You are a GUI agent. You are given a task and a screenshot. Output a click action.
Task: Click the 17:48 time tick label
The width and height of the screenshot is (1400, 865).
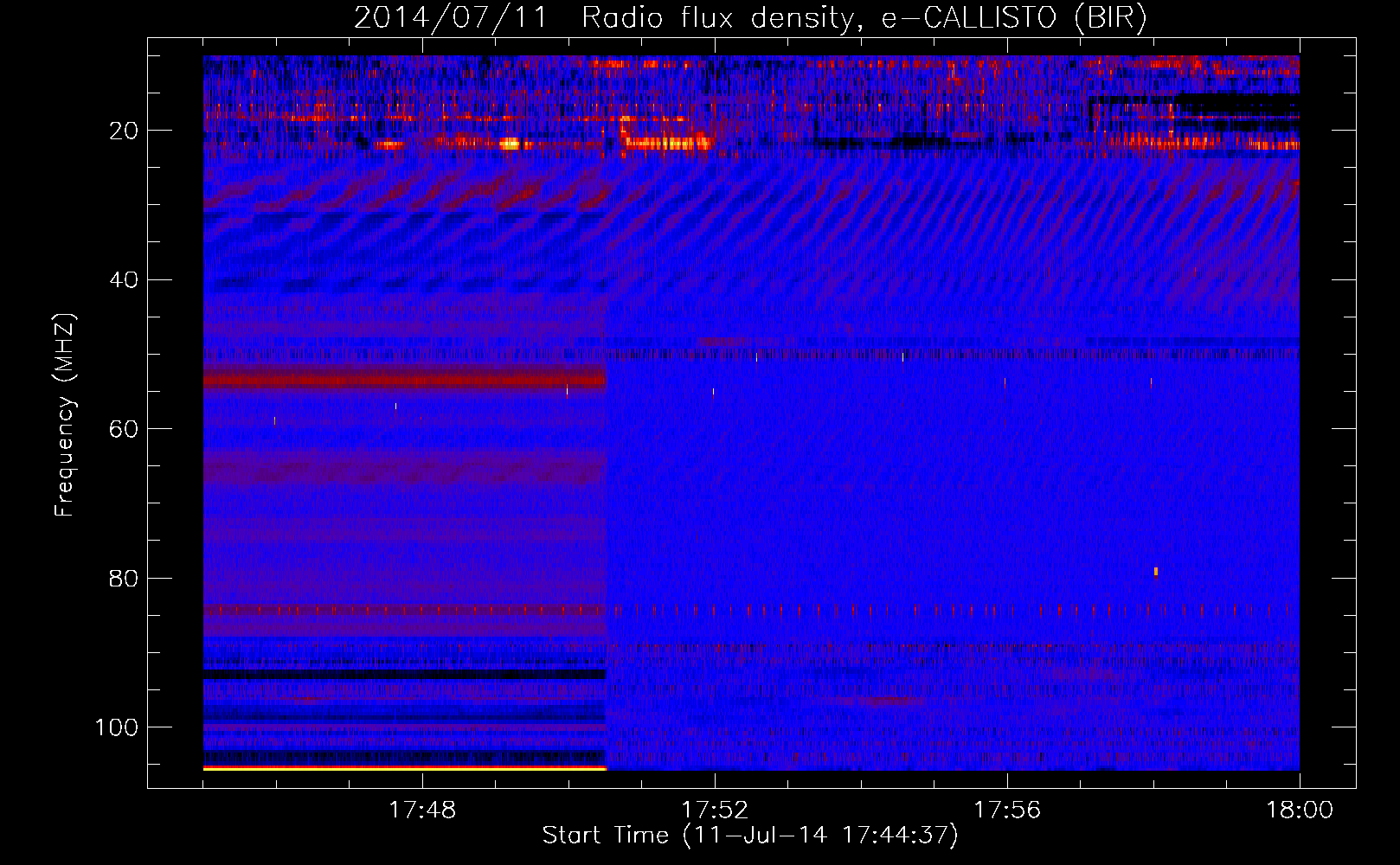pos(422,810)
